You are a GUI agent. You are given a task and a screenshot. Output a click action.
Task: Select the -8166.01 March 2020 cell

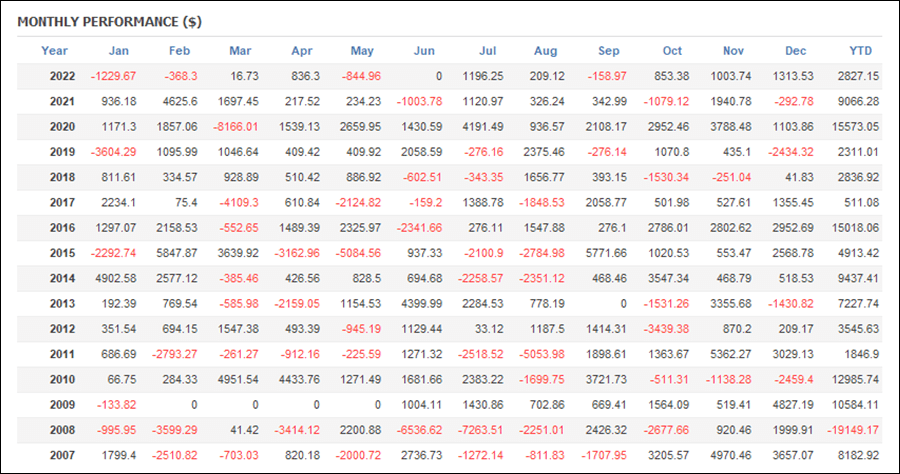pyautogui.click(x=236, y=127)
